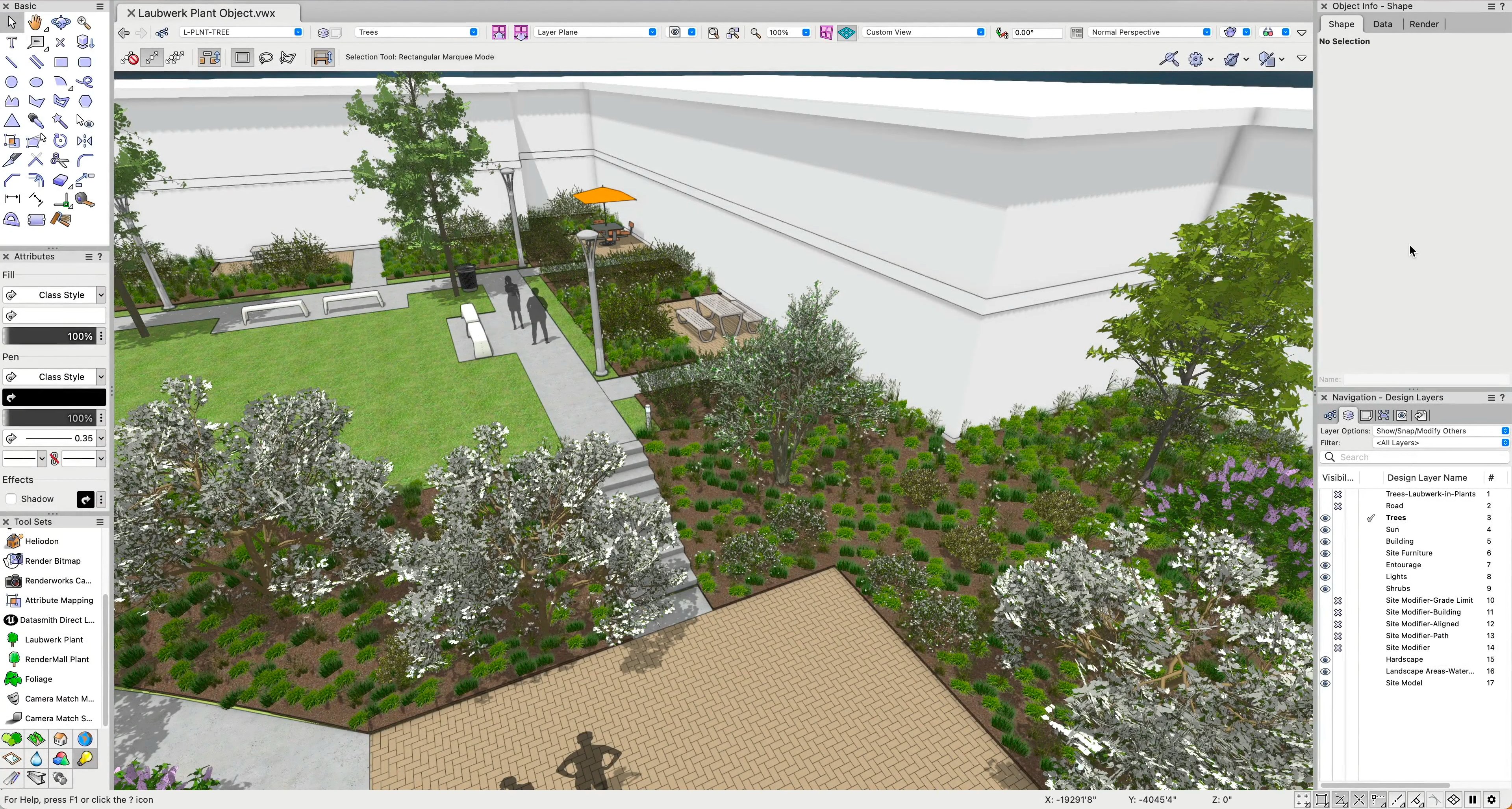Switch to the Data tab
This screenshot has height=809, width=1512.
[1382, 24]
